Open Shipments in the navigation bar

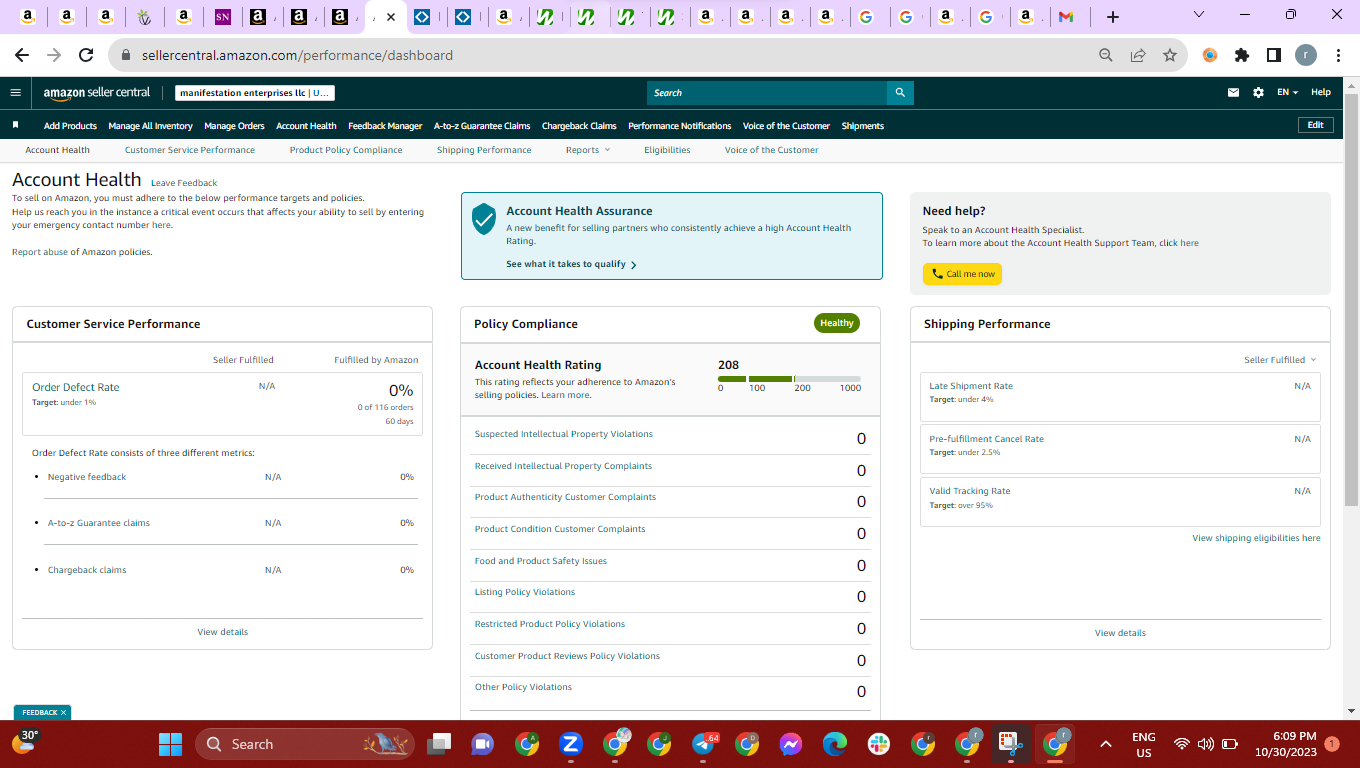pos(863,126)
